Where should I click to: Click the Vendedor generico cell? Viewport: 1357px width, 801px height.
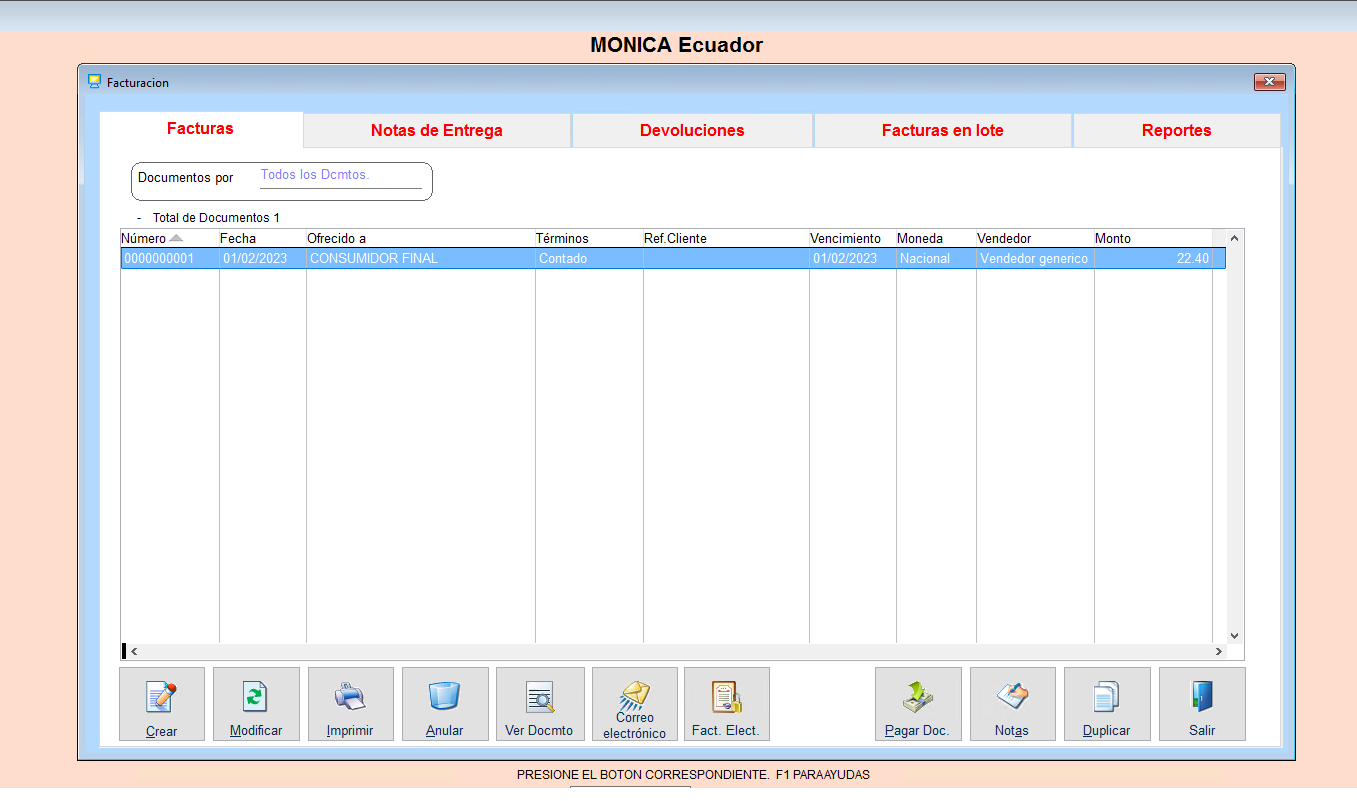pos(1034,258)
